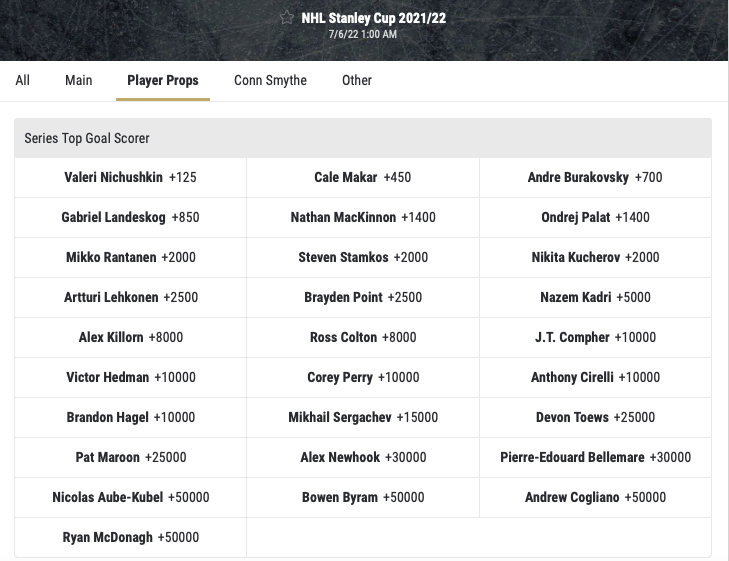Screen dimensions: 729x561
Task: Bet on Victor Hedman +10000
Action: tap(130, 377)
